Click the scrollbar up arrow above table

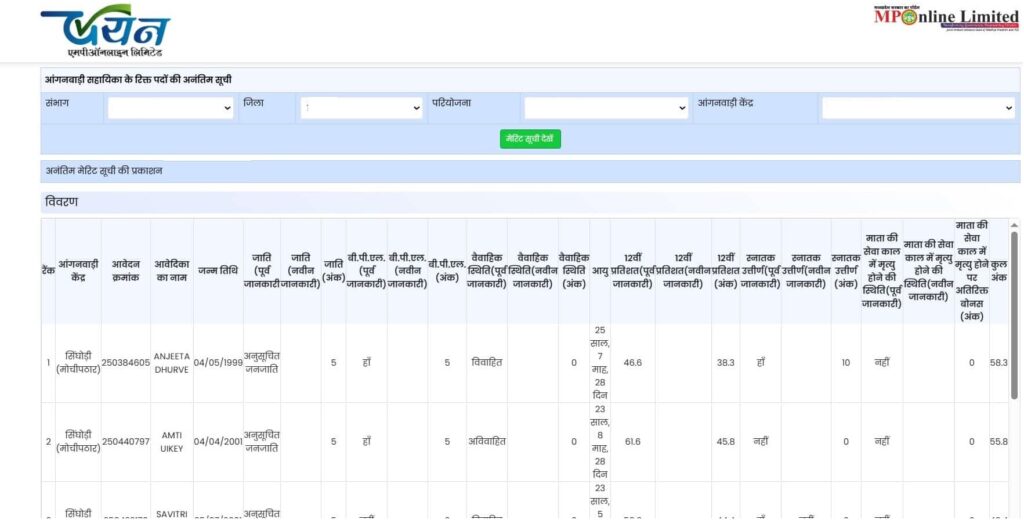[1014, 226]
